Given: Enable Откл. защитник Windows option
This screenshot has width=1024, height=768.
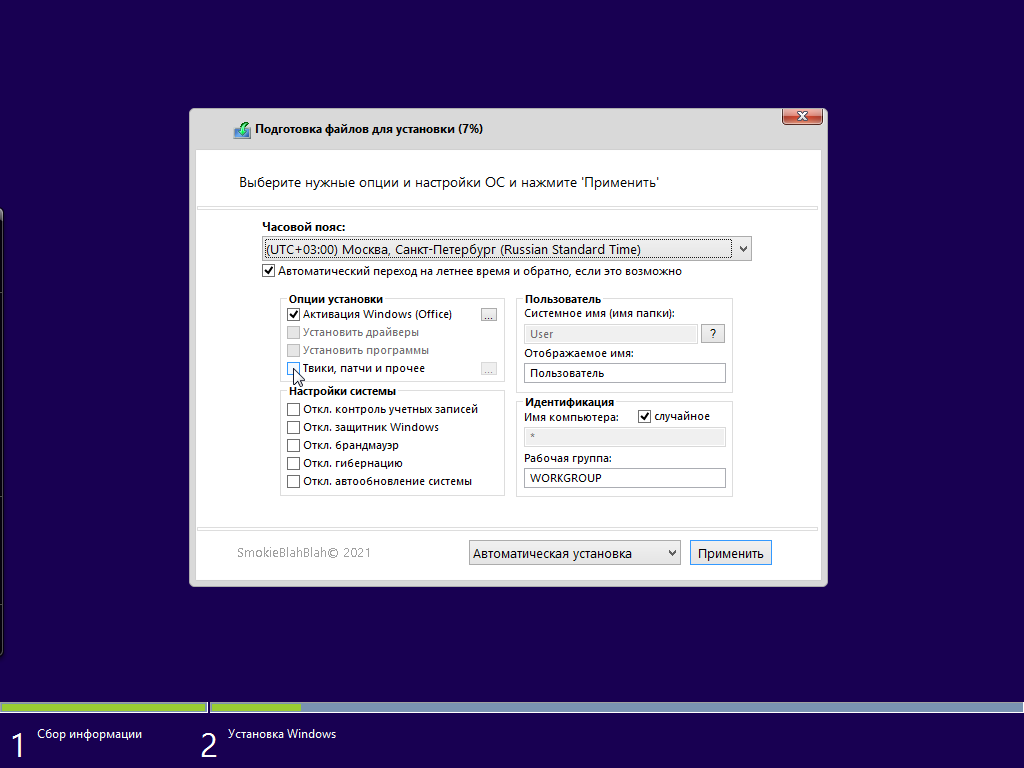Looking at the screenshot, I should tap(294, 428).
